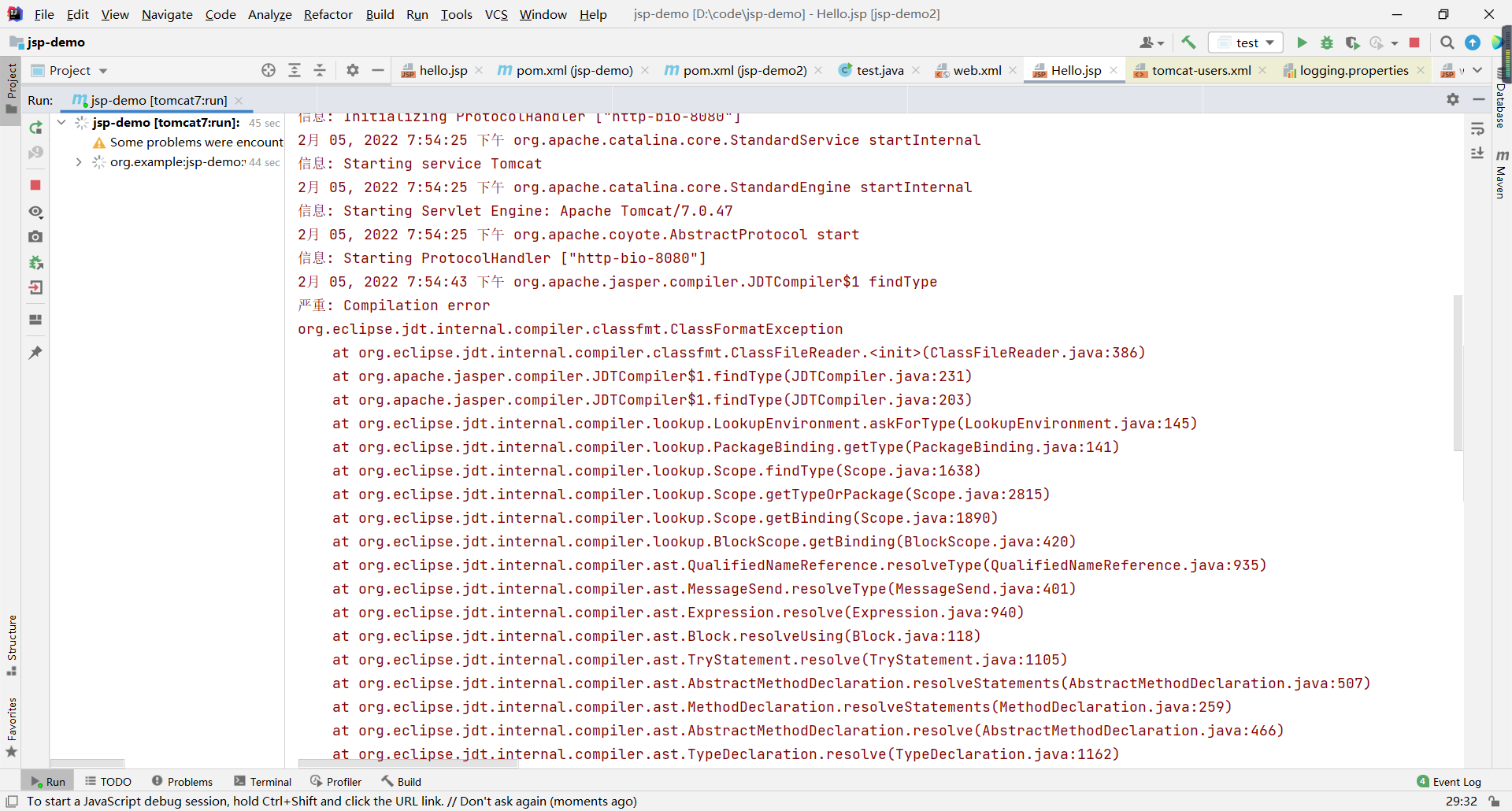Open the Project view mode dropdown

pos(69,70)
